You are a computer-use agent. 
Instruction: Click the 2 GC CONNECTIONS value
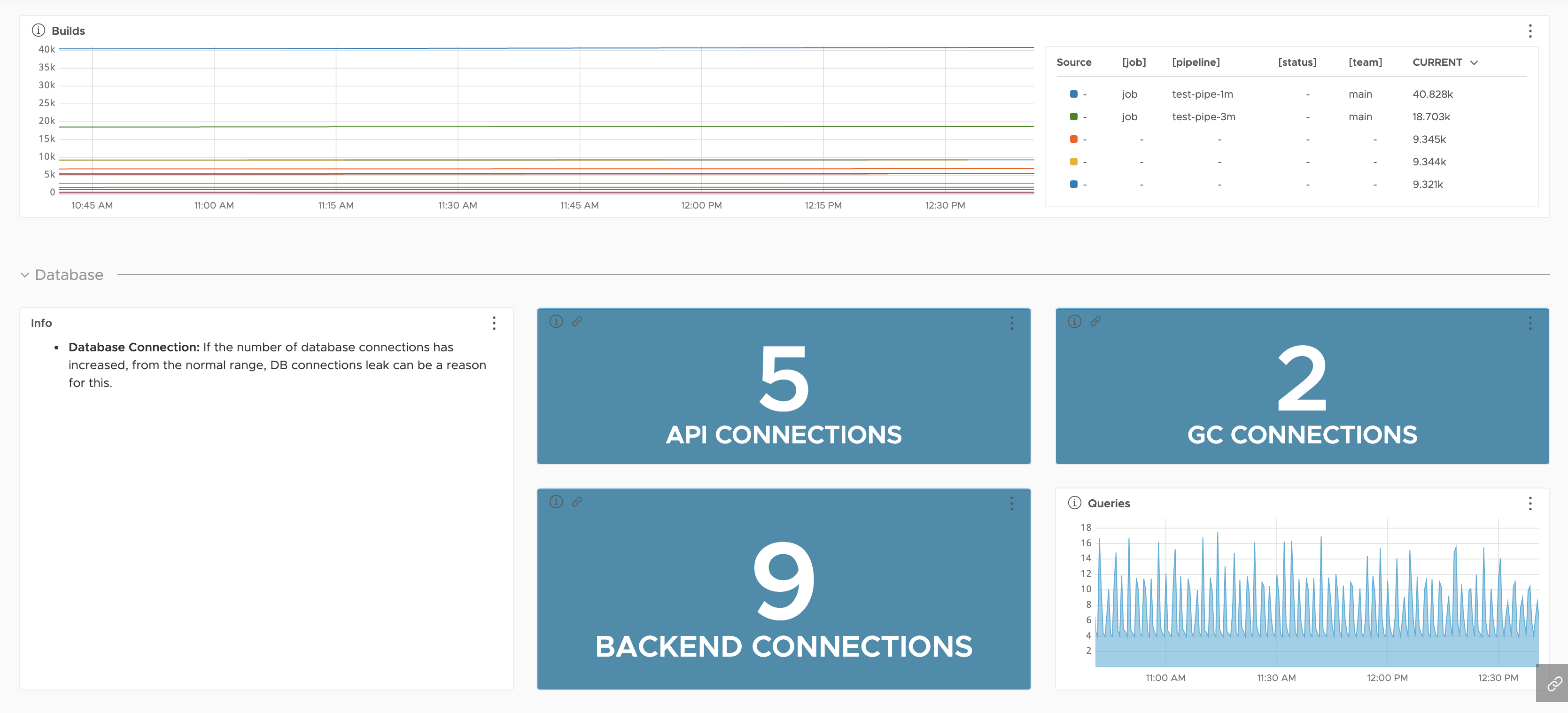point(1302,378)
